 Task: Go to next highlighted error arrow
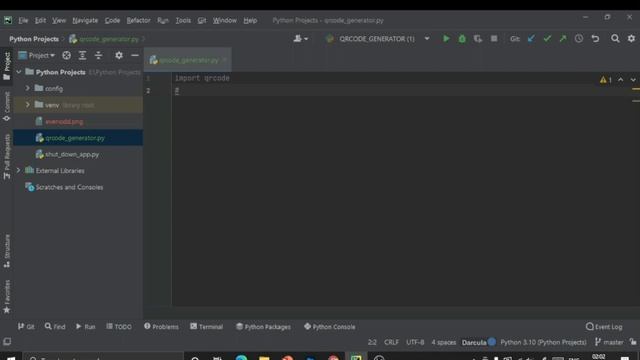click(633, 80)
